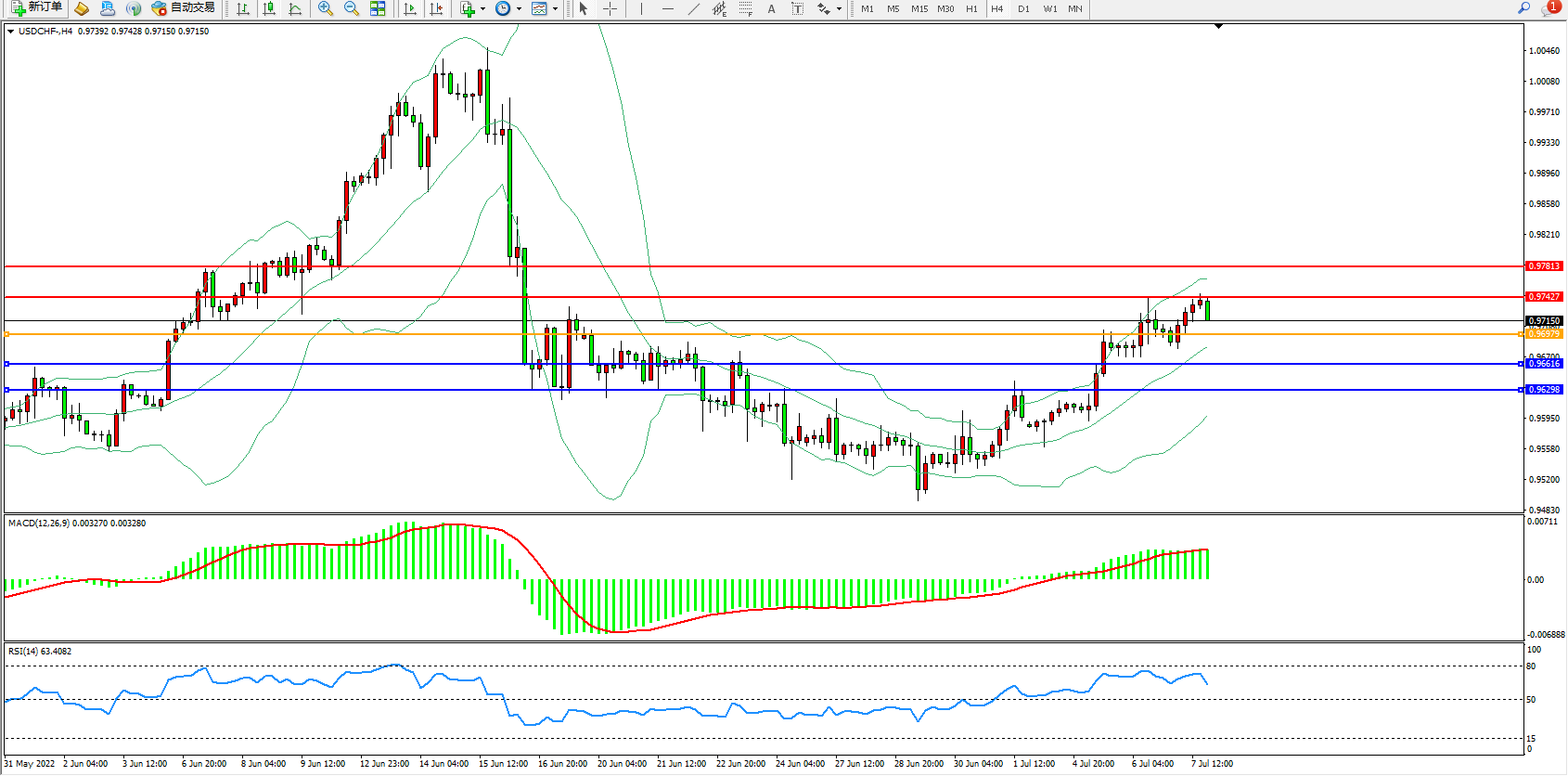This screenshot has height=776, width=1568.
Task: Expand the chart templates dropdown arrow
Action: (x=555, y=9)
